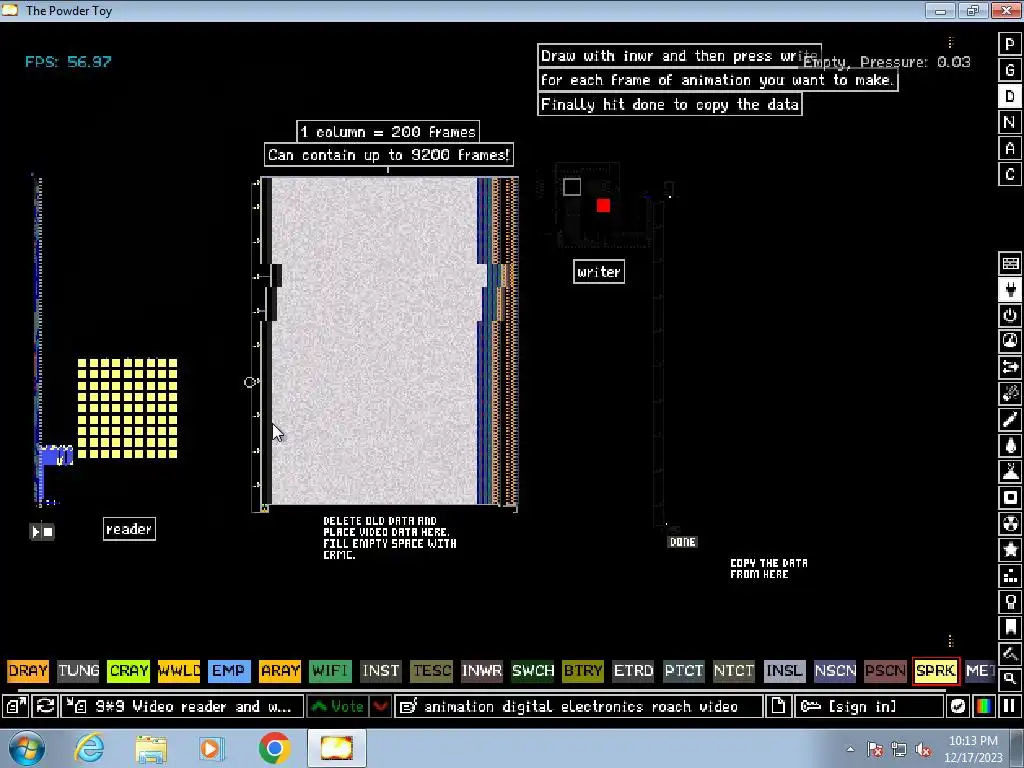Select the WIFI element
The width and height of the screenshot is (1024, 768).
point(330,671)
